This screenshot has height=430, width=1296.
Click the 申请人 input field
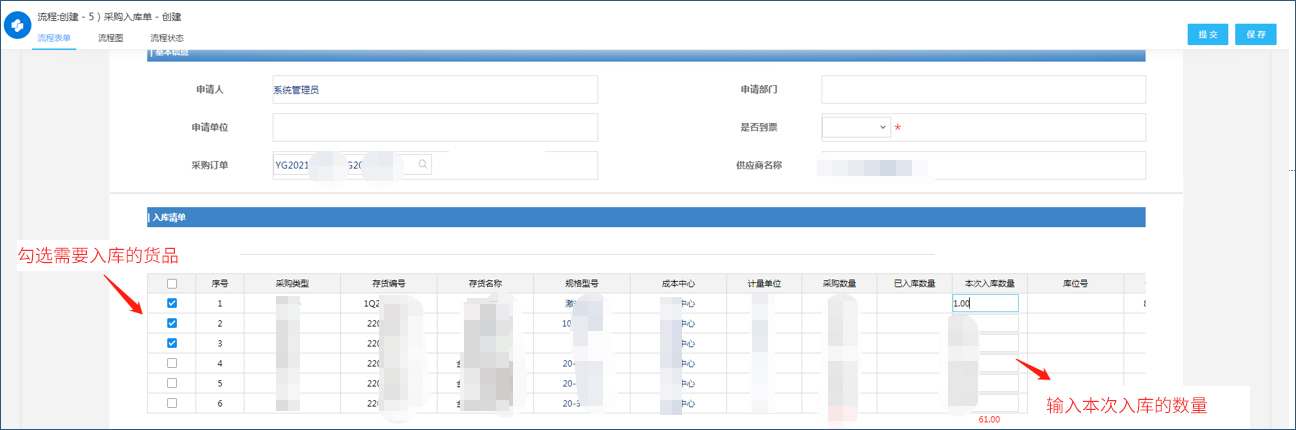435,90
